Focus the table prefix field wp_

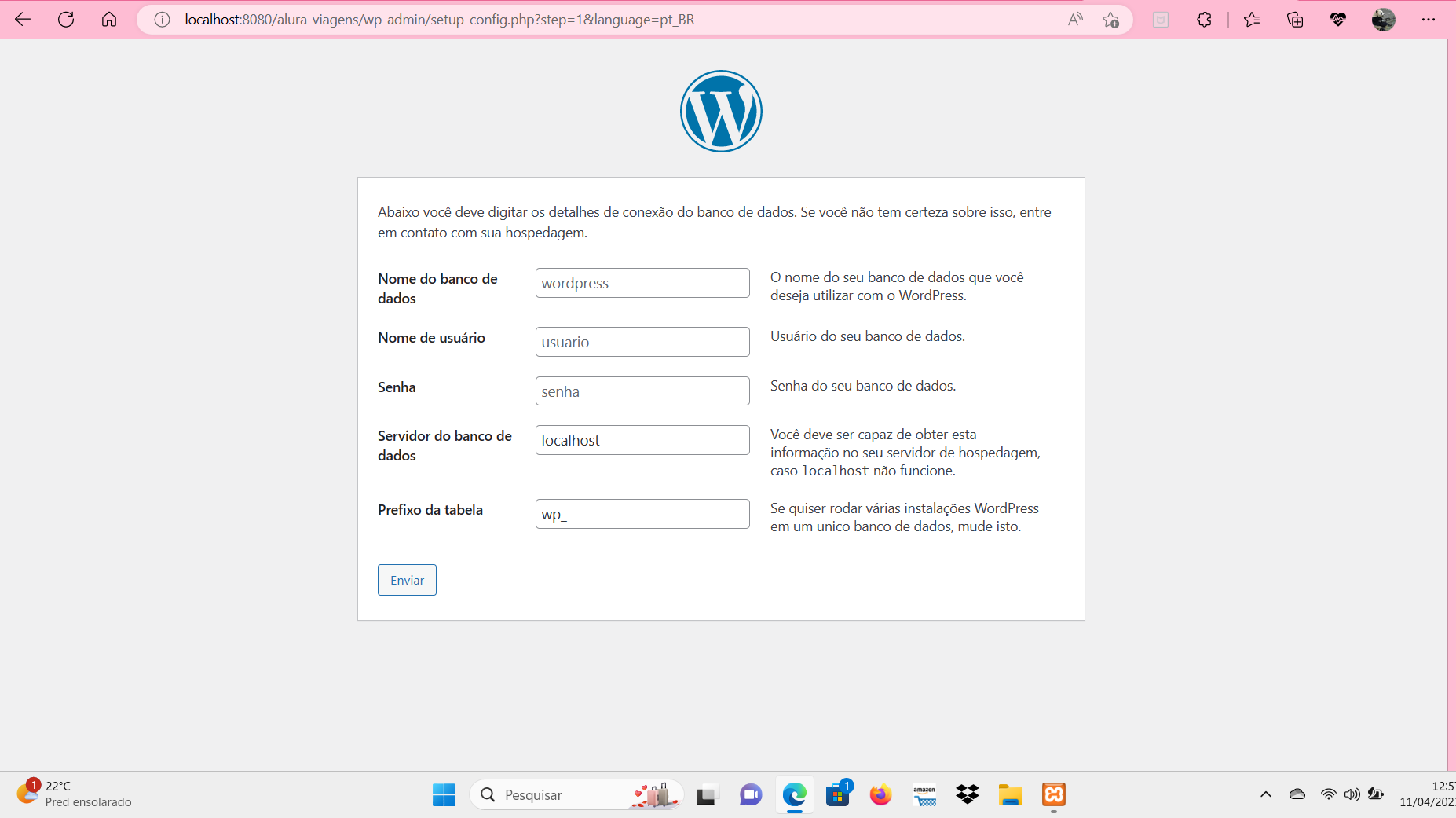(x=642, y=514)
